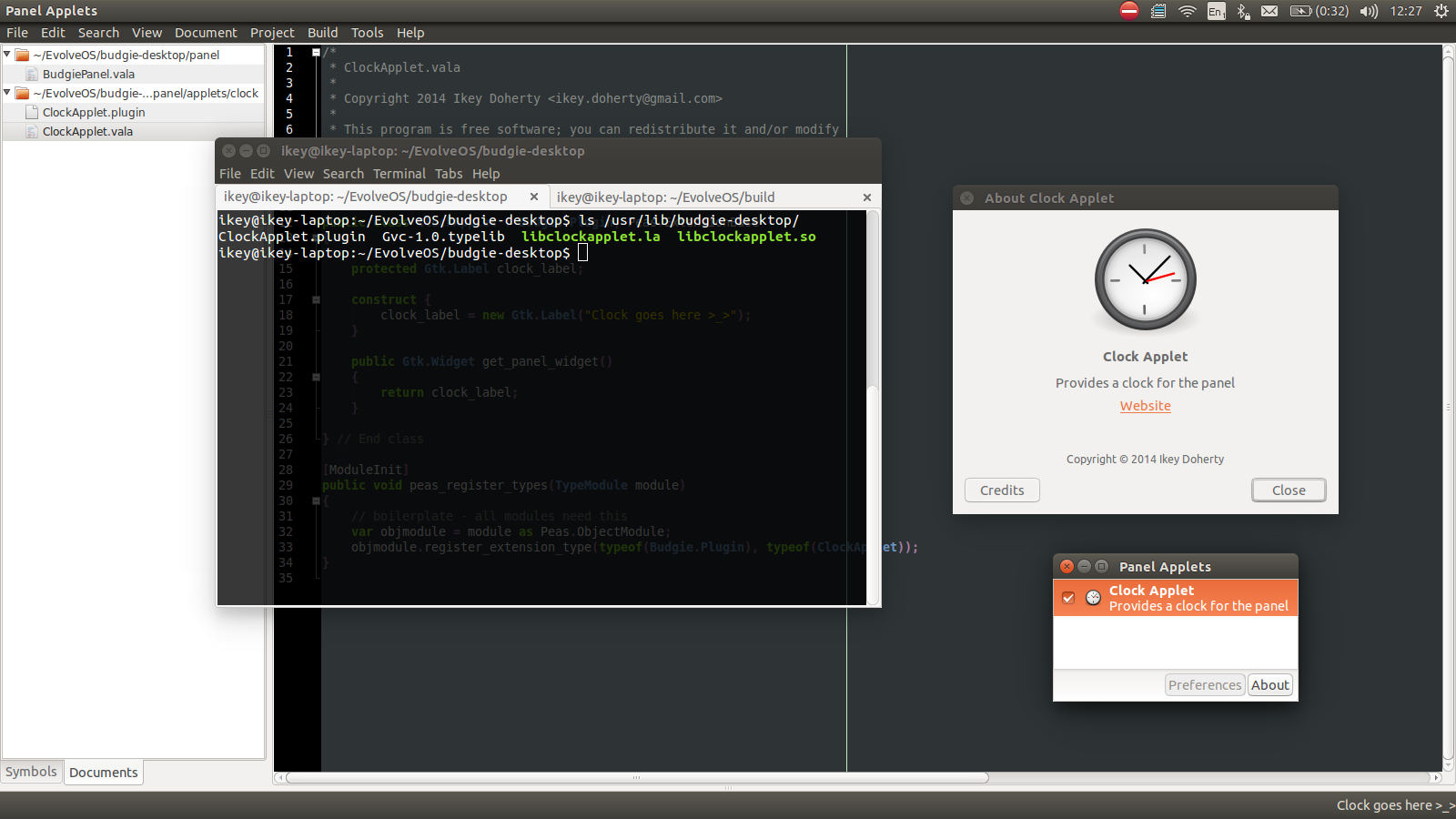Open the editor View menu

click(x=147, y=33)
